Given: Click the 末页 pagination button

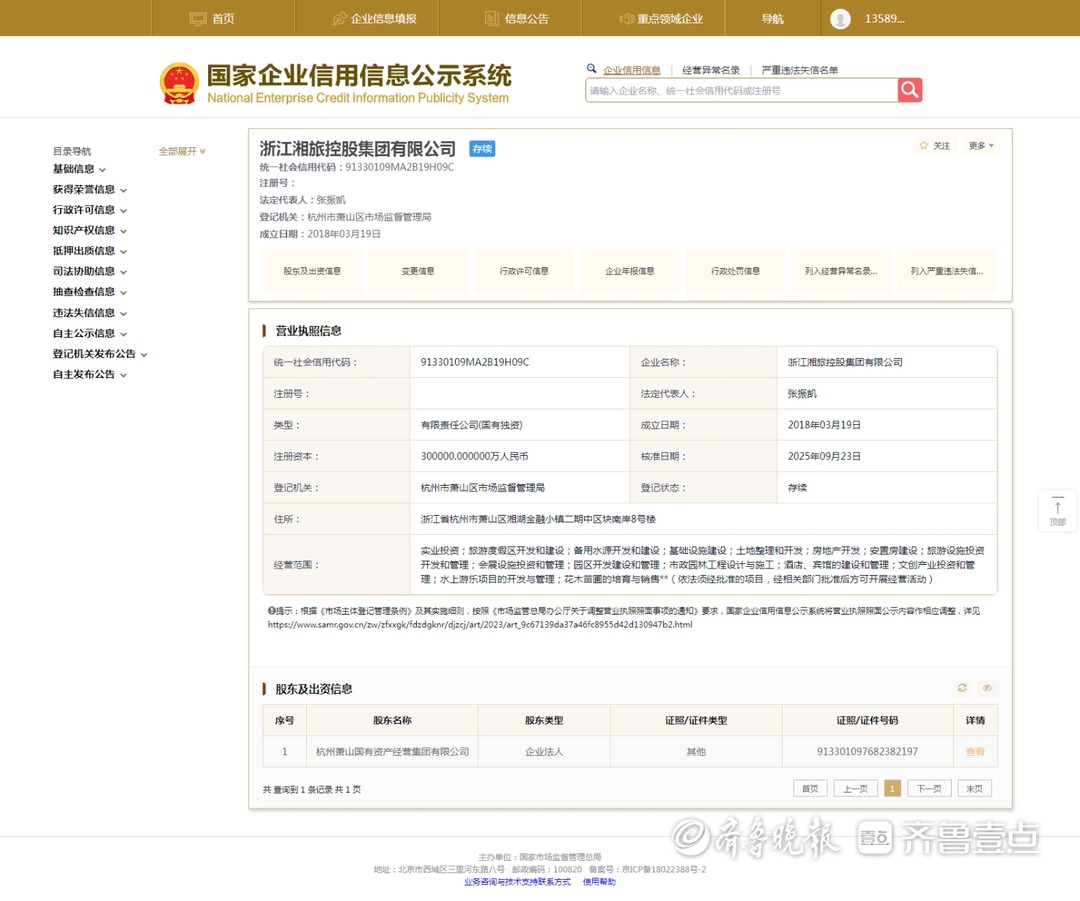Looking at the screenshot, I should pyautogui.click(x=975, y=789).
